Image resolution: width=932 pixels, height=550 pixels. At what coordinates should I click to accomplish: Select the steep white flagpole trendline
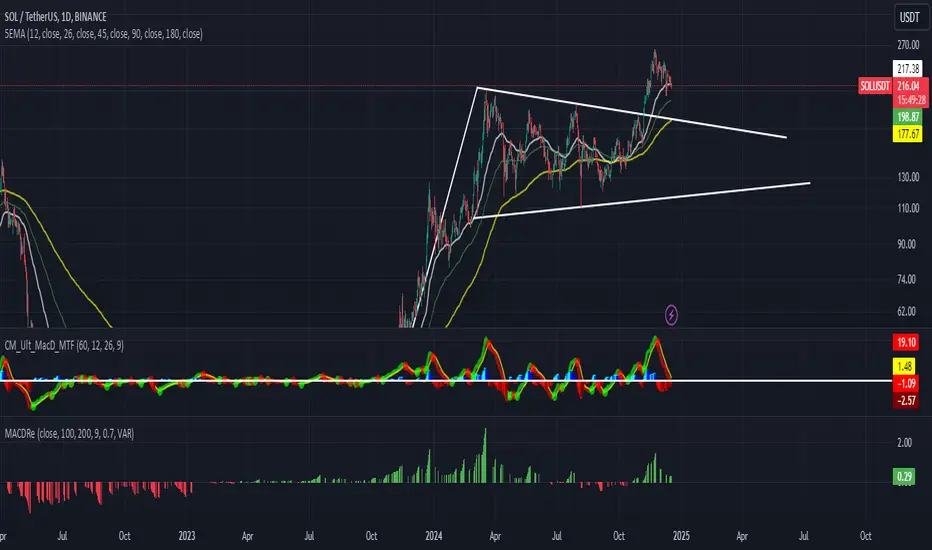tap(445, 208)
